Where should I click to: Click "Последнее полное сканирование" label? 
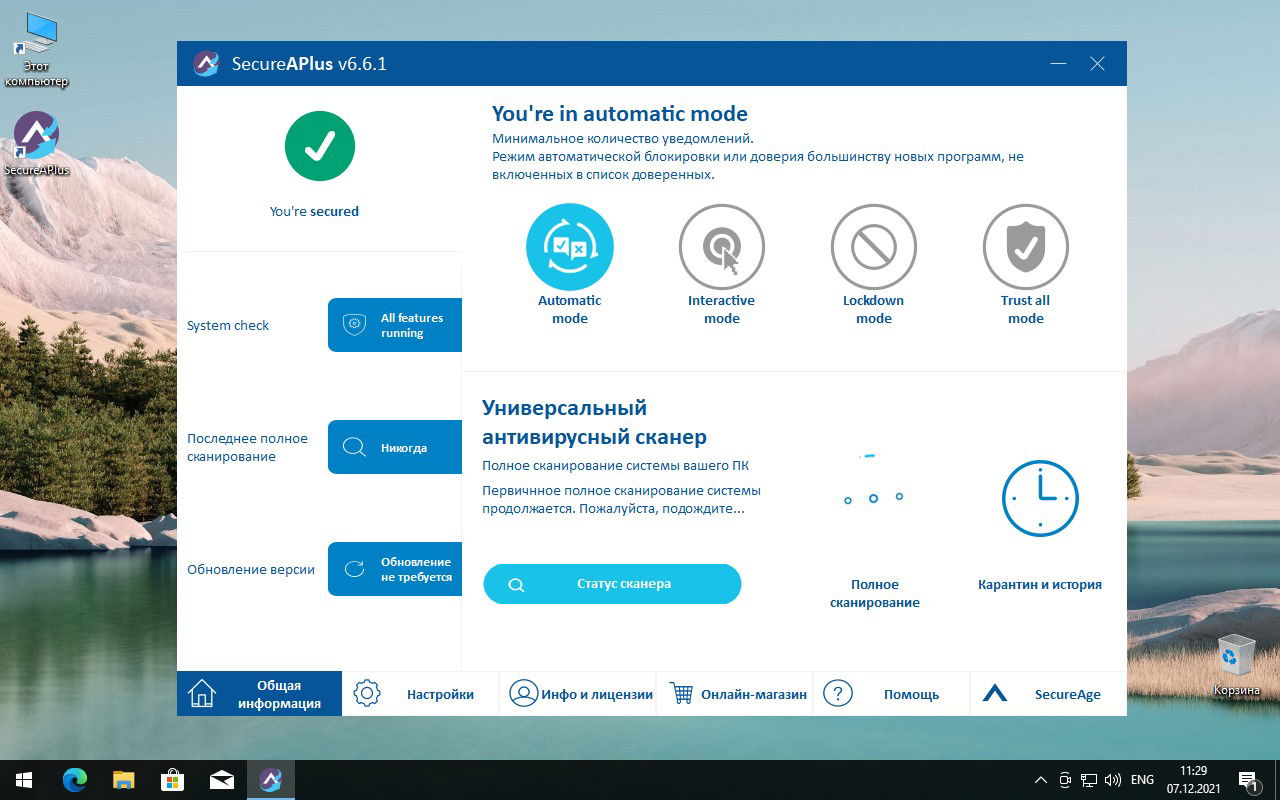point(247,448)
